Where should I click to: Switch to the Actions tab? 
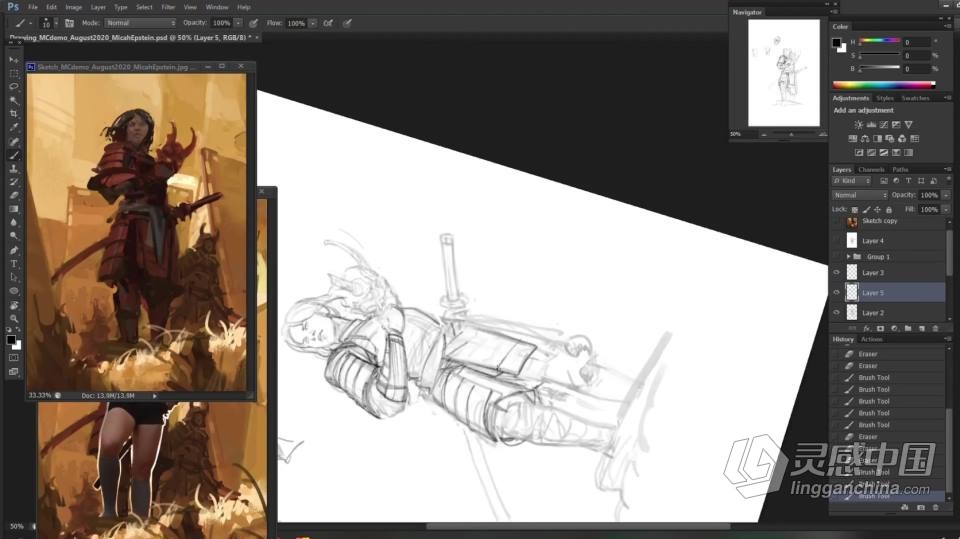click(871, 339)
